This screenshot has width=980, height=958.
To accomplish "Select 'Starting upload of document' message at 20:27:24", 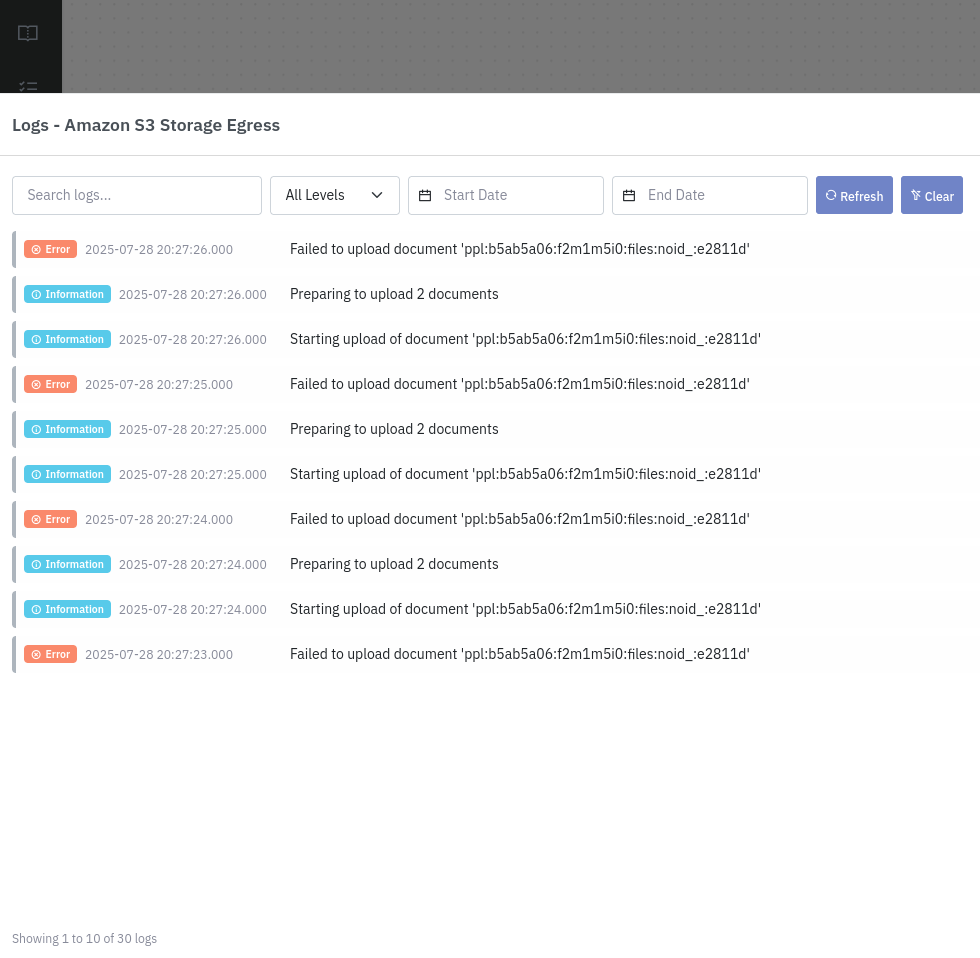I will tap(525, 609).
